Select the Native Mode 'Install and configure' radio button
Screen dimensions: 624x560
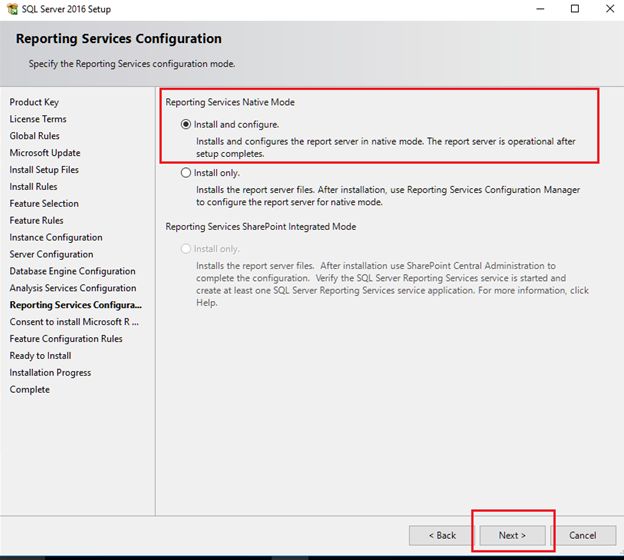coord(186,125)
